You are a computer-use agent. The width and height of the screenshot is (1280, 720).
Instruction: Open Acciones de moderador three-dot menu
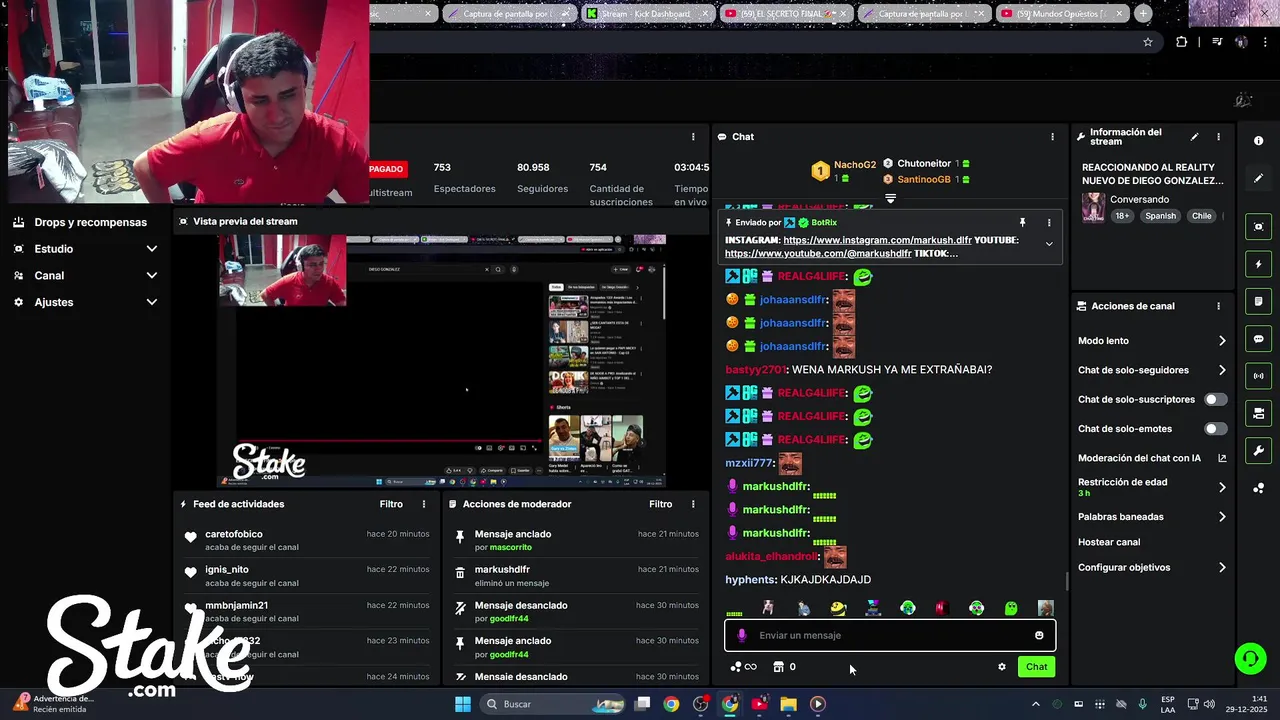693,504
